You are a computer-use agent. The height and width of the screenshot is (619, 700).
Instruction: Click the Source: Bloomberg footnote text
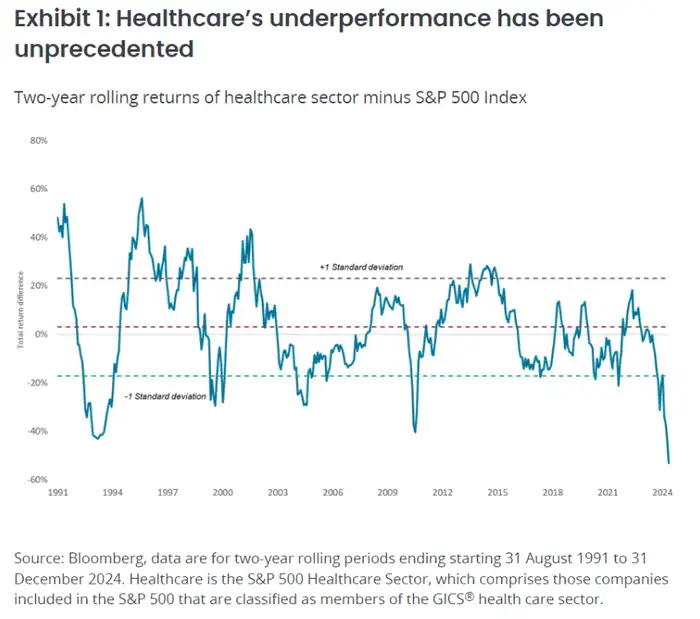(341, 579)
